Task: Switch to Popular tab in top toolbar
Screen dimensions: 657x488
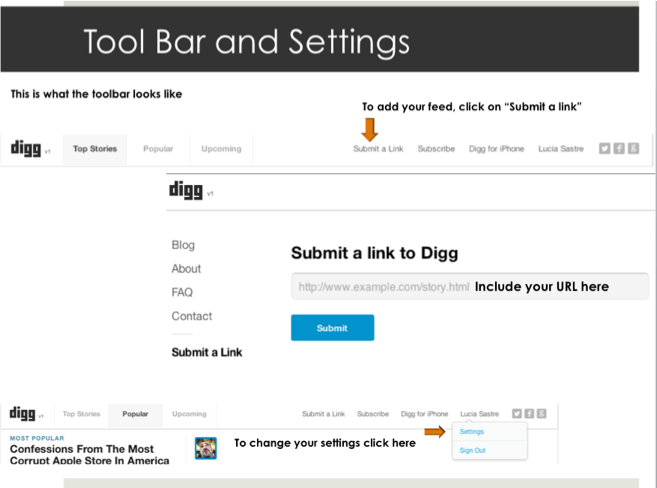Action: point(158,149)
